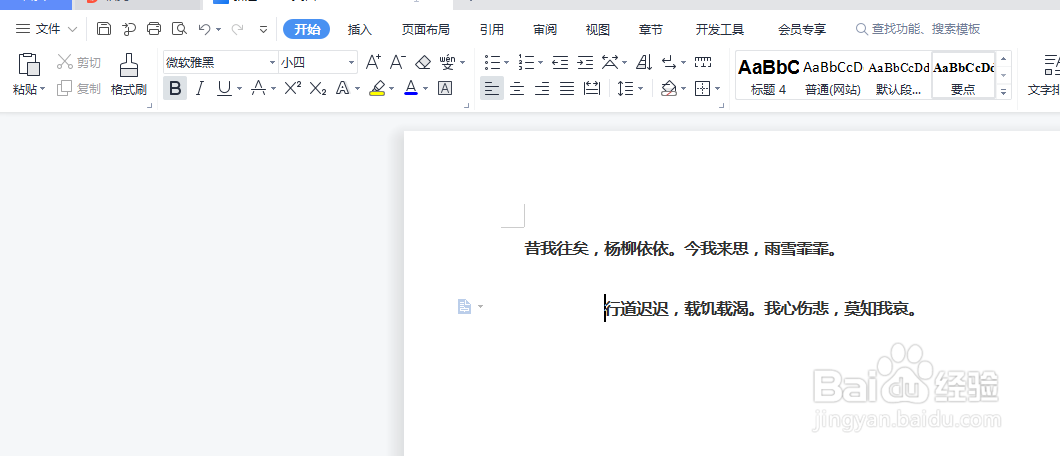Viewport: 1060px width, 456px height.
Task: Toggle center paragraph alignment
Action: [517, 88]
